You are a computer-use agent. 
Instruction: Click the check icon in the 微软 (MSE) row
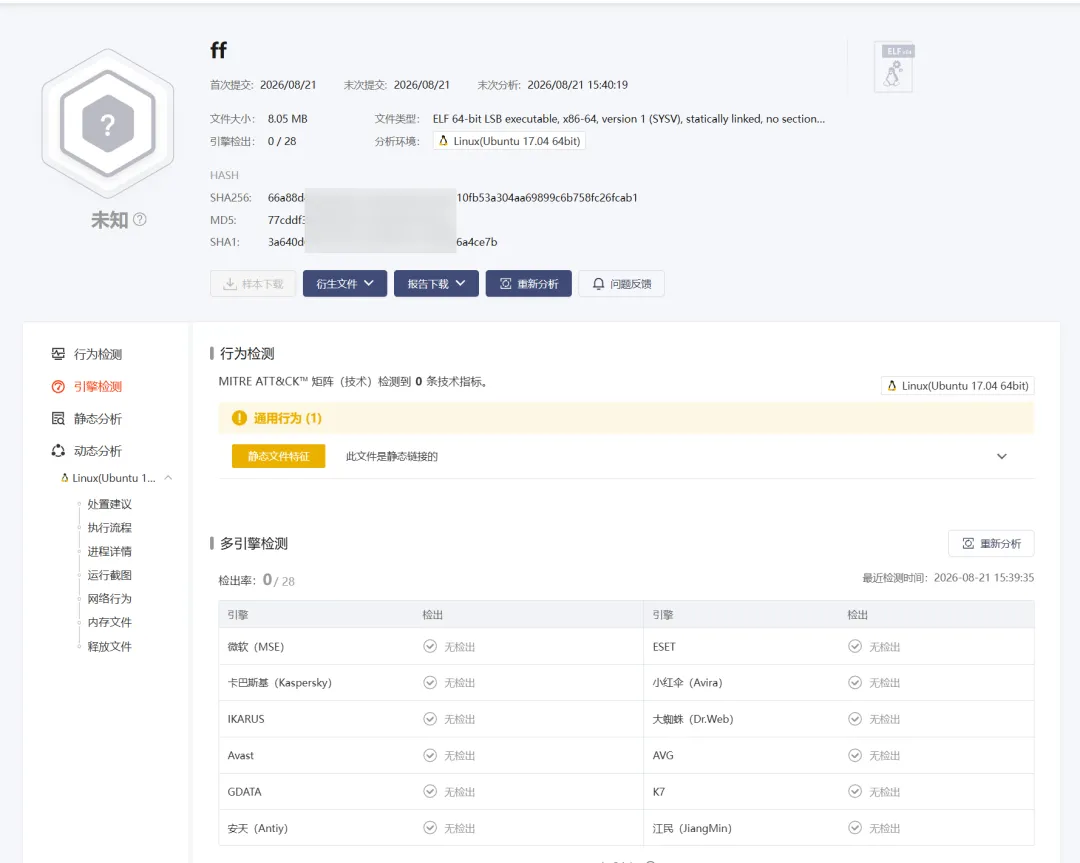coord(430,646)
